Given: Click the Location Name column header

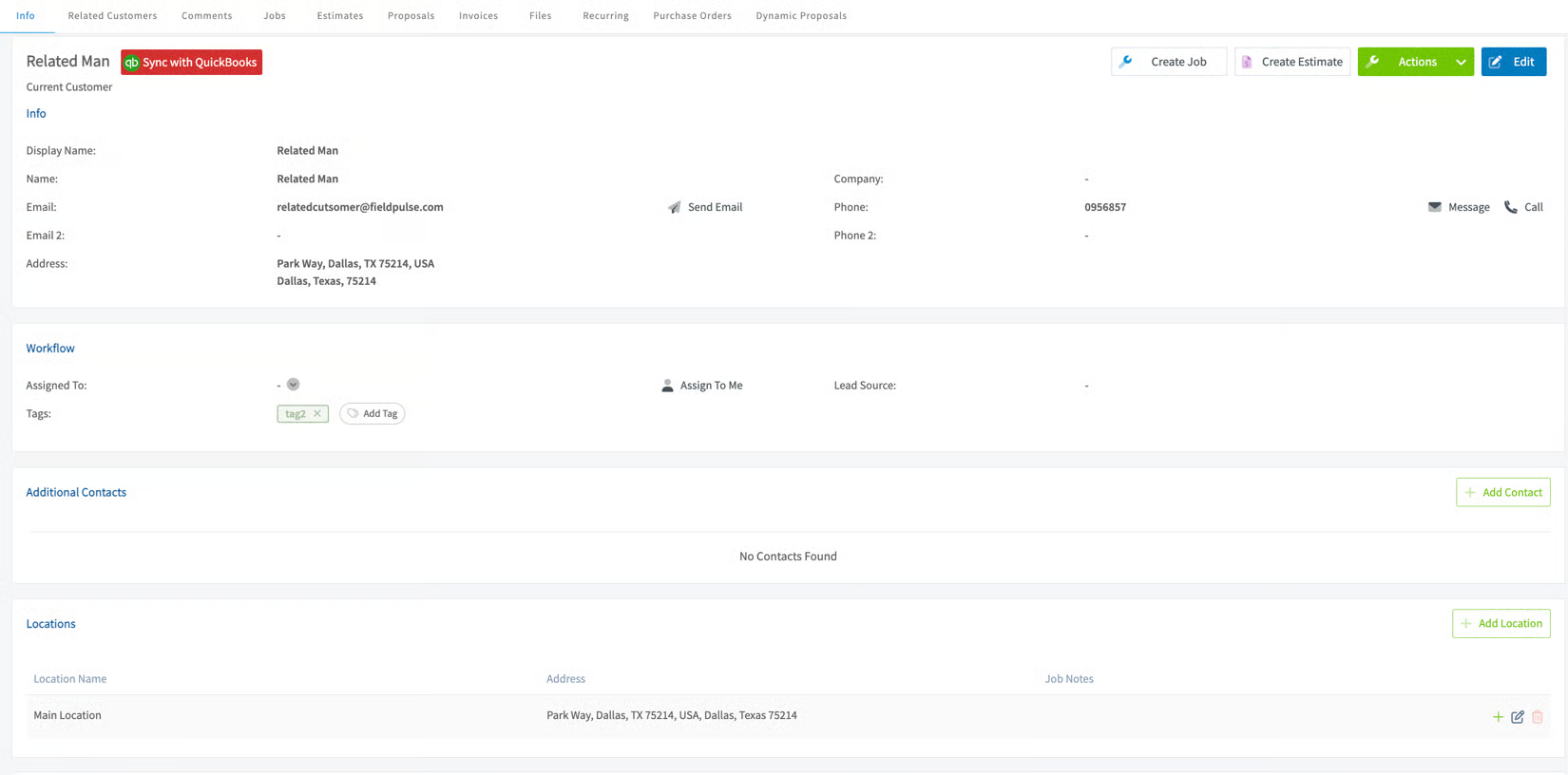Looking at the screenshot, I should pyautogui.click(x=70, y=679).
